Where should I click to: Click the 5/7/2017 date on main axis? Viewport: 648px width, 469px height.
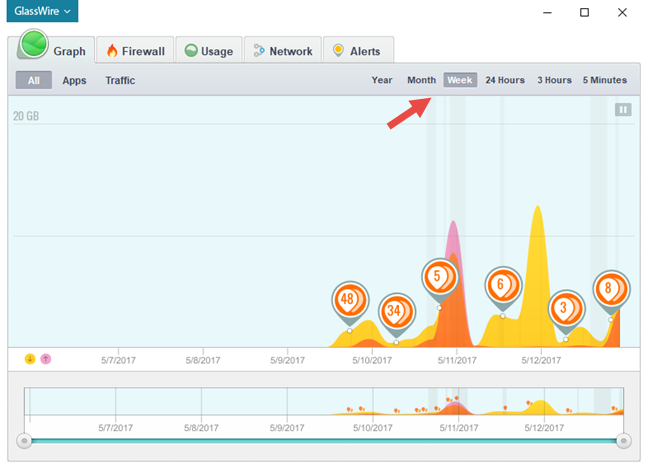tap(118, 360)
